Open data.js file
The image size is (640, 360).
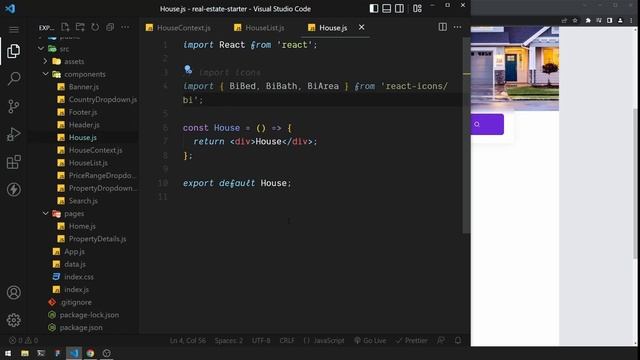coord(75,264)
